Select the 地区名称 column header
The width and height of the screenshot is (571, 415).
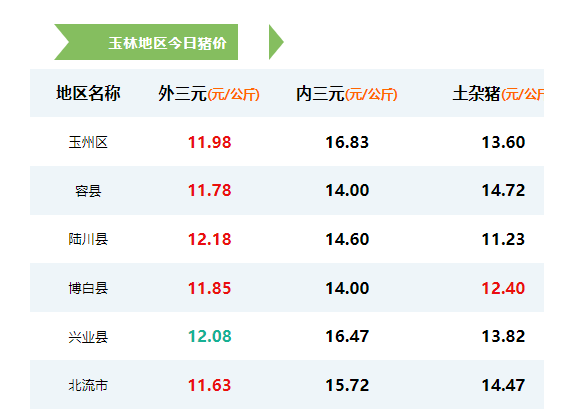click(88, 93)
